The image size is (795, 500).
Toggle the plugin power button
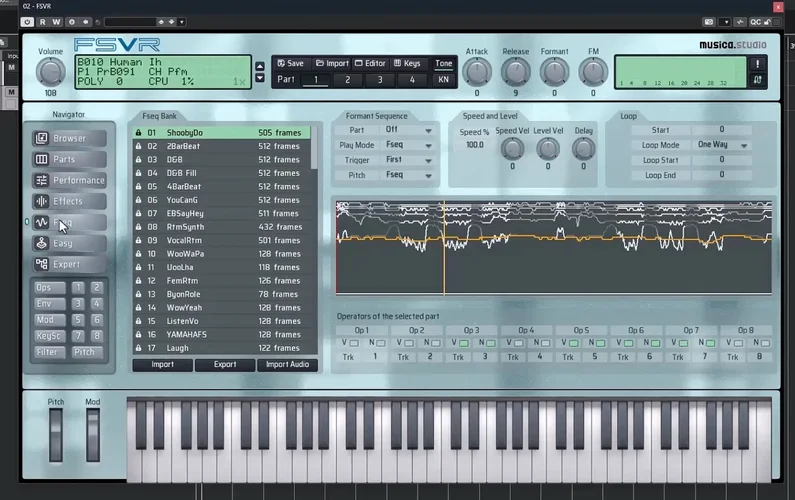(x=27, y=22)
